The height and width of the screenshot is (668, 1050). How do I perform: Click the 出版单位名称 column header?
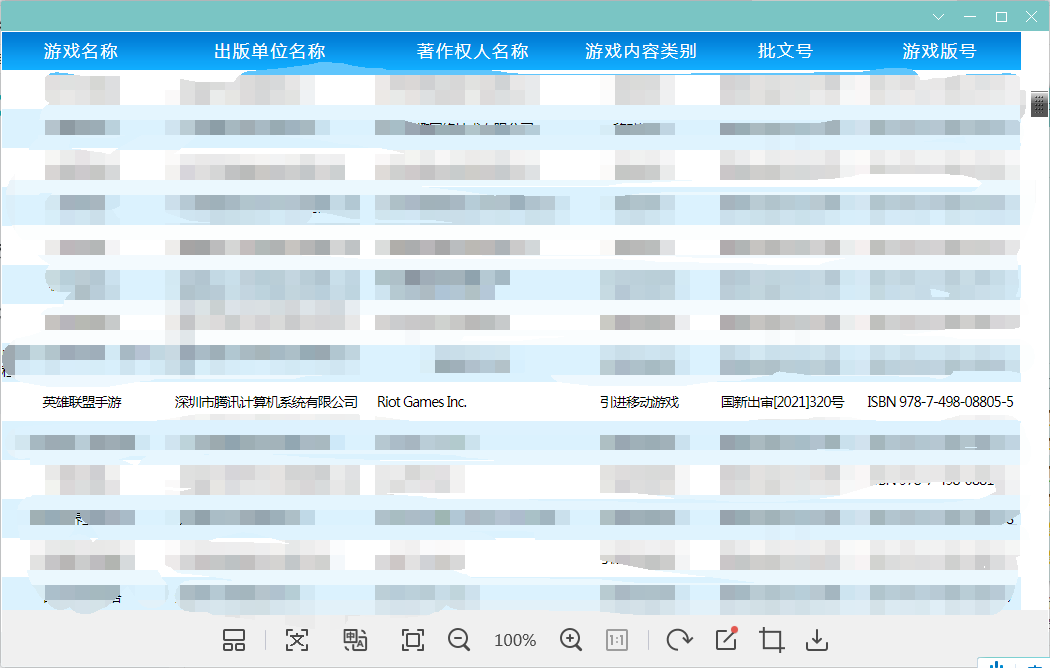pyautogui.click(x=270, y=52)
